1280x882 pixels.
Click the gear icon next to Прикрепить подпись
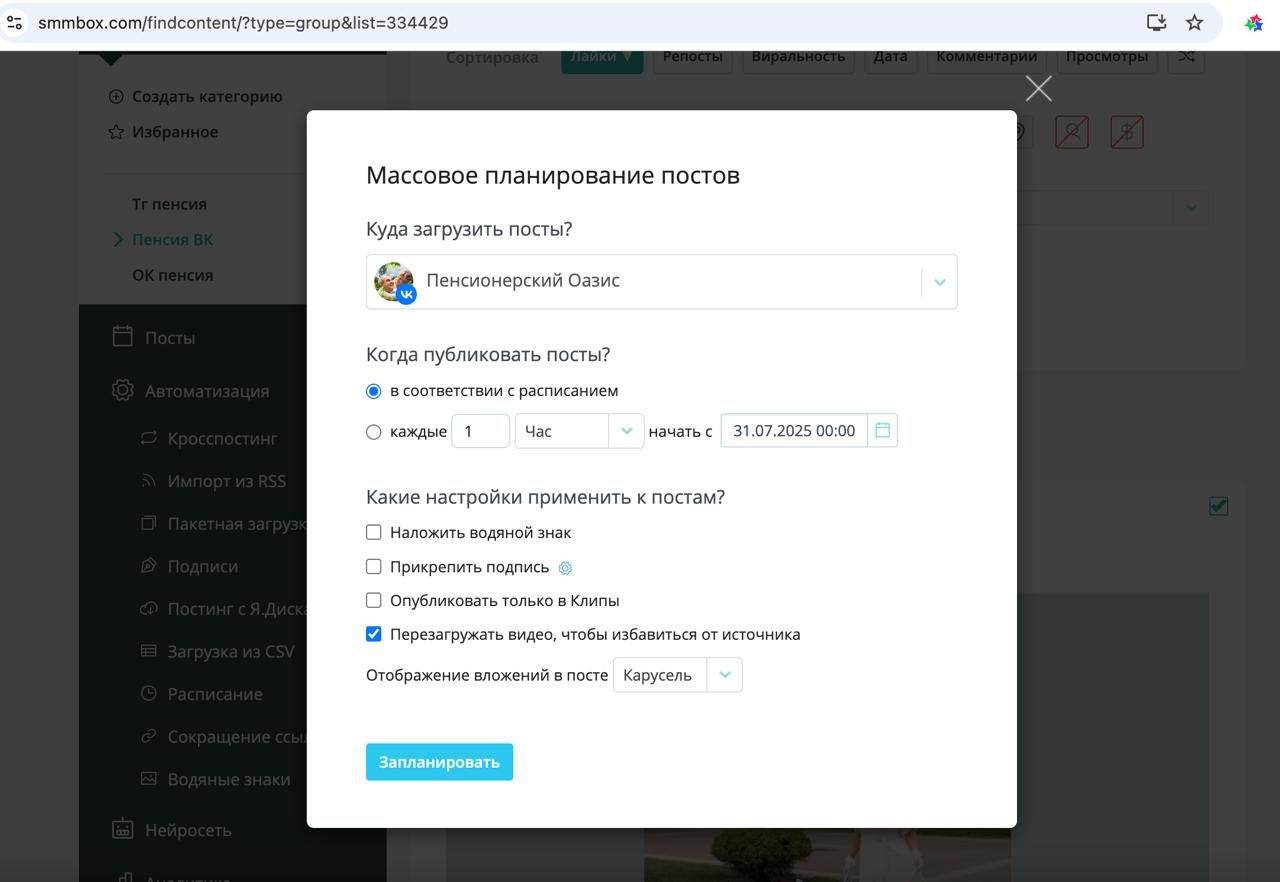click(x=565, y=568)
